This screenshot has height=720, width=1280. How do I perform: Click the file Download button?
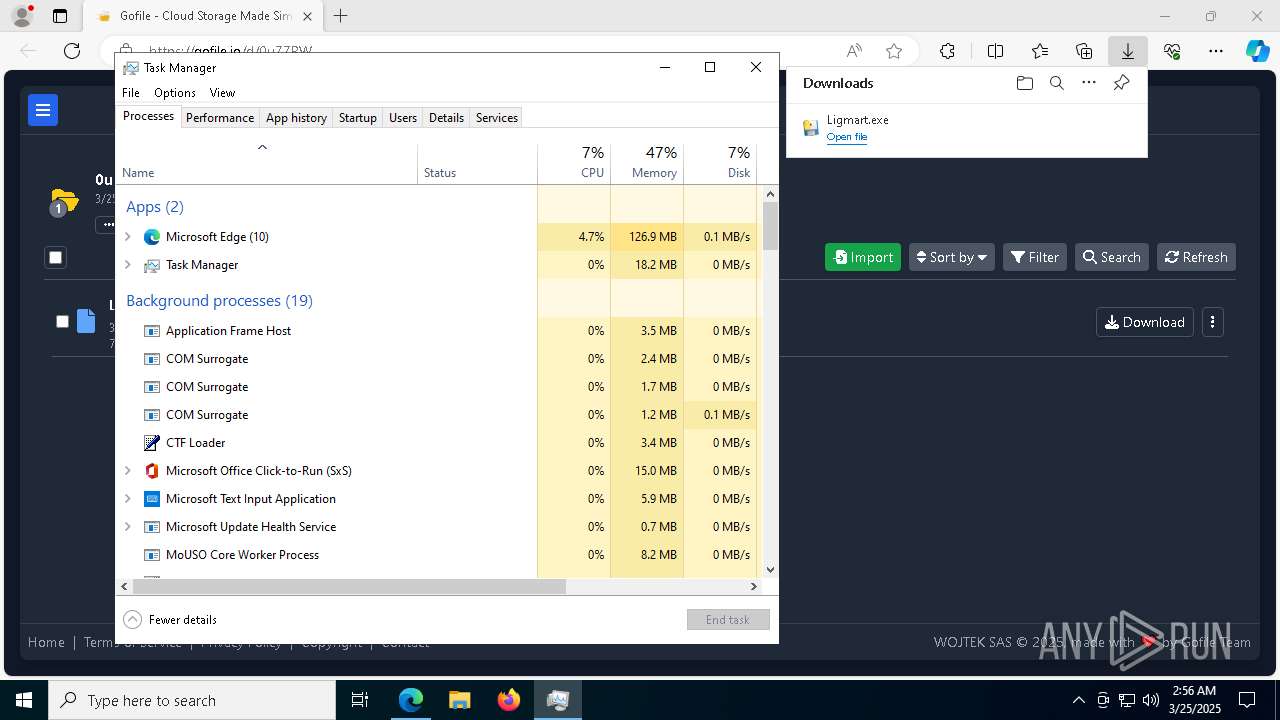coord(1145,322)
